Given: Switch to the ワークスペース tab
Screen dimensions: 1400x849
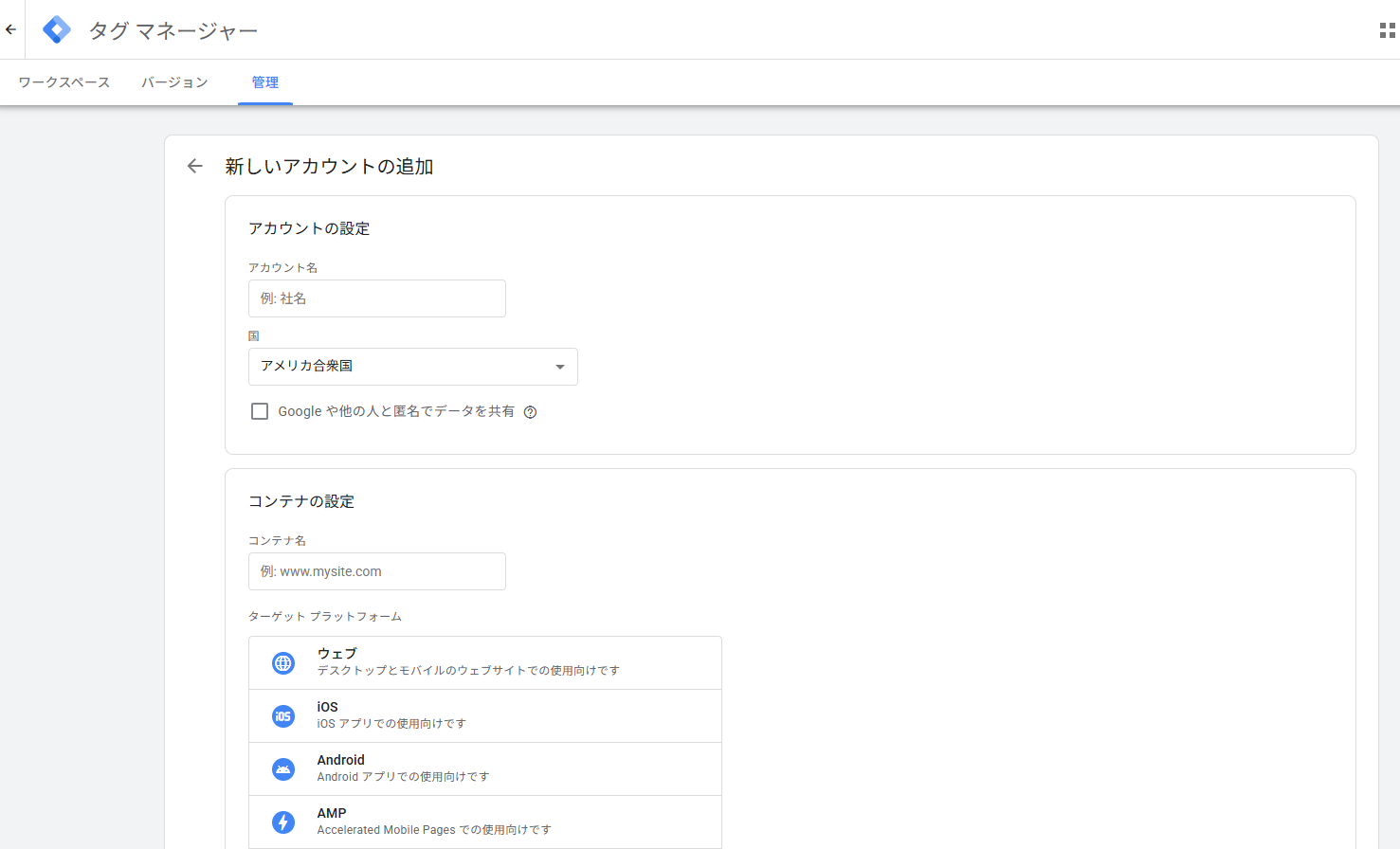Looking at the screenshot, I should pos(64,82).
